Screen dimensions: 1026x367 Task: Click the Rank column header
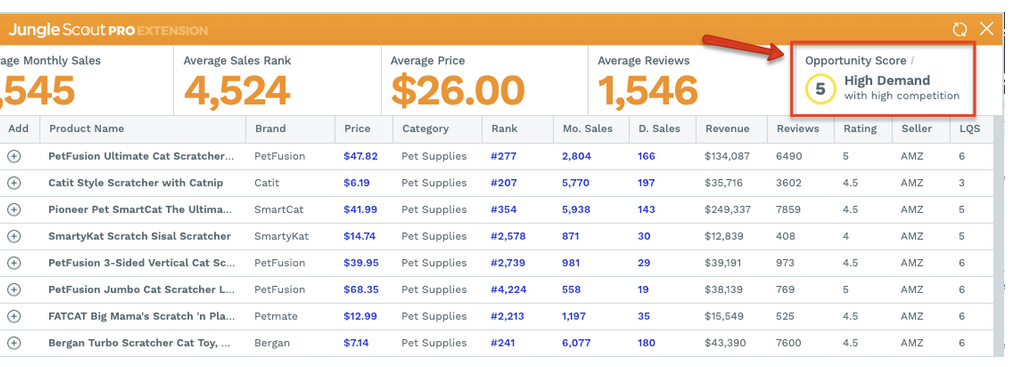504,129
